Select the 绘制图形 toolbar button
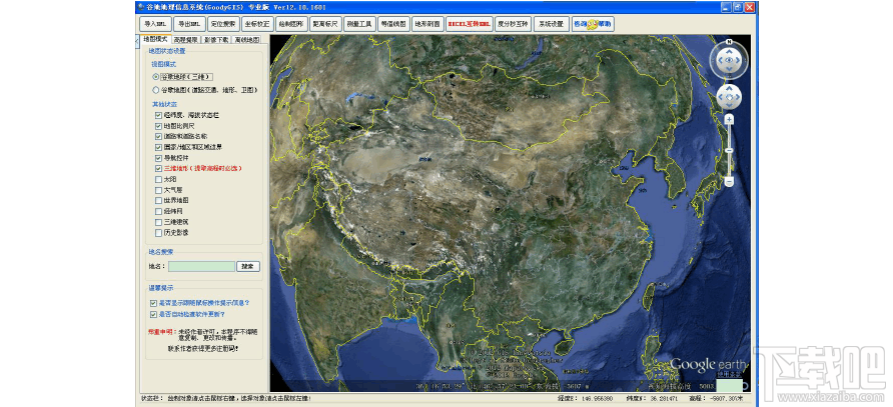 pyautogui.click(x=292, y=24)
